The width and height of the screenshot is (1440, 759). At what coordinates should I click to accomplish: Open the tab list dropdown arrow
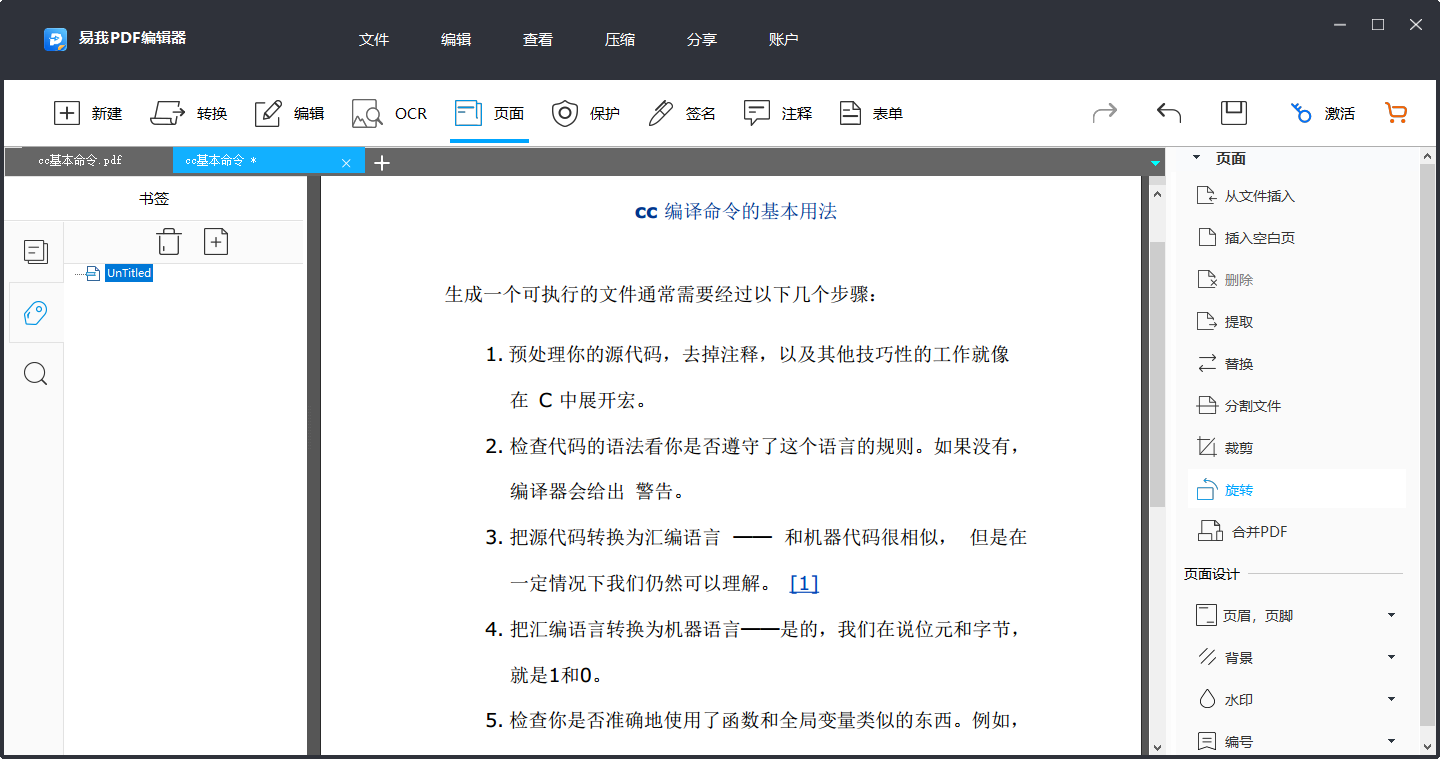coord(1156,163)
